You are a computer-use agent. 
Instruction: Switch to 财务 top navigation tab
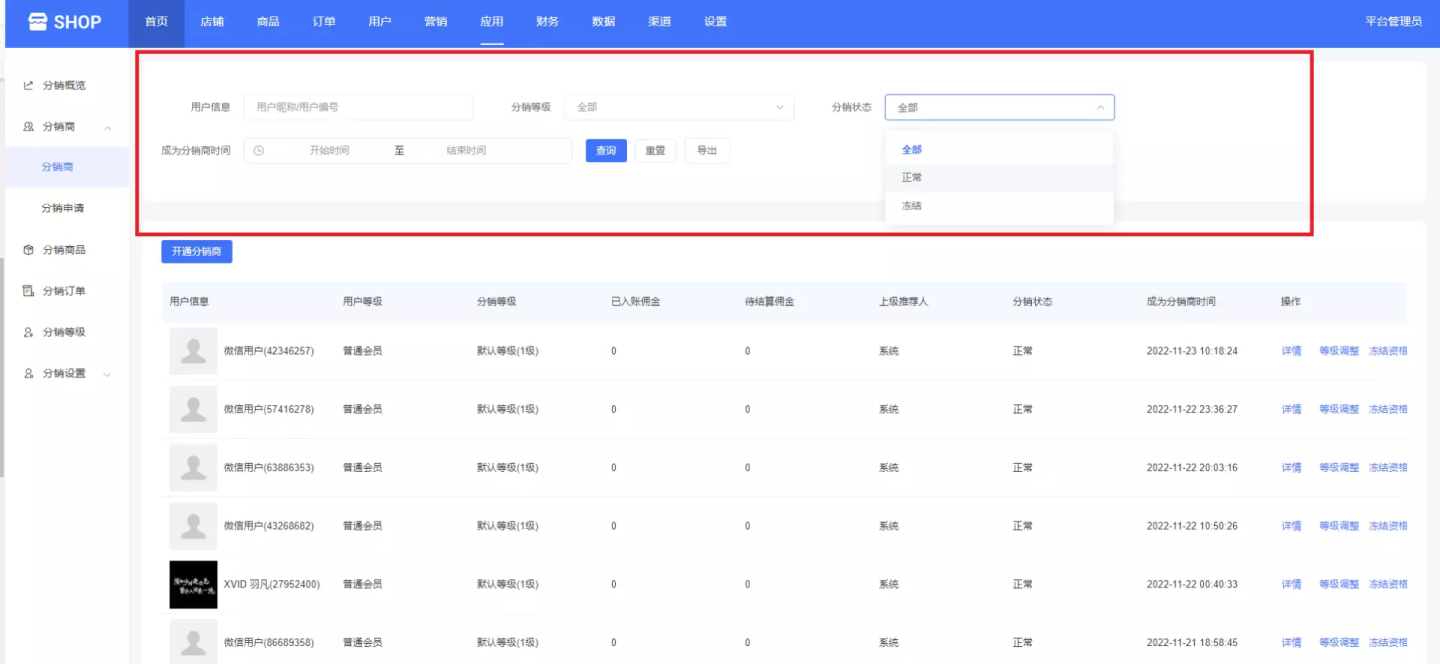547,22
